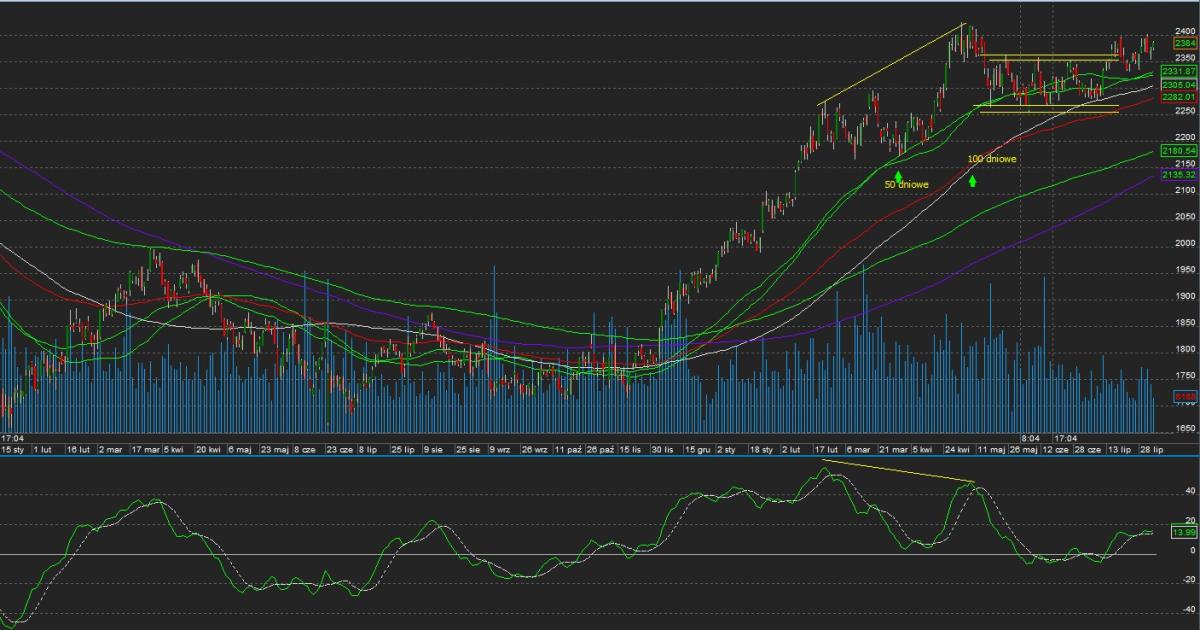Image resolution: width=1200 pixels, height=630 pixels.
Task: Click the "28 lip" date axis label
Action: [1152, 451]
